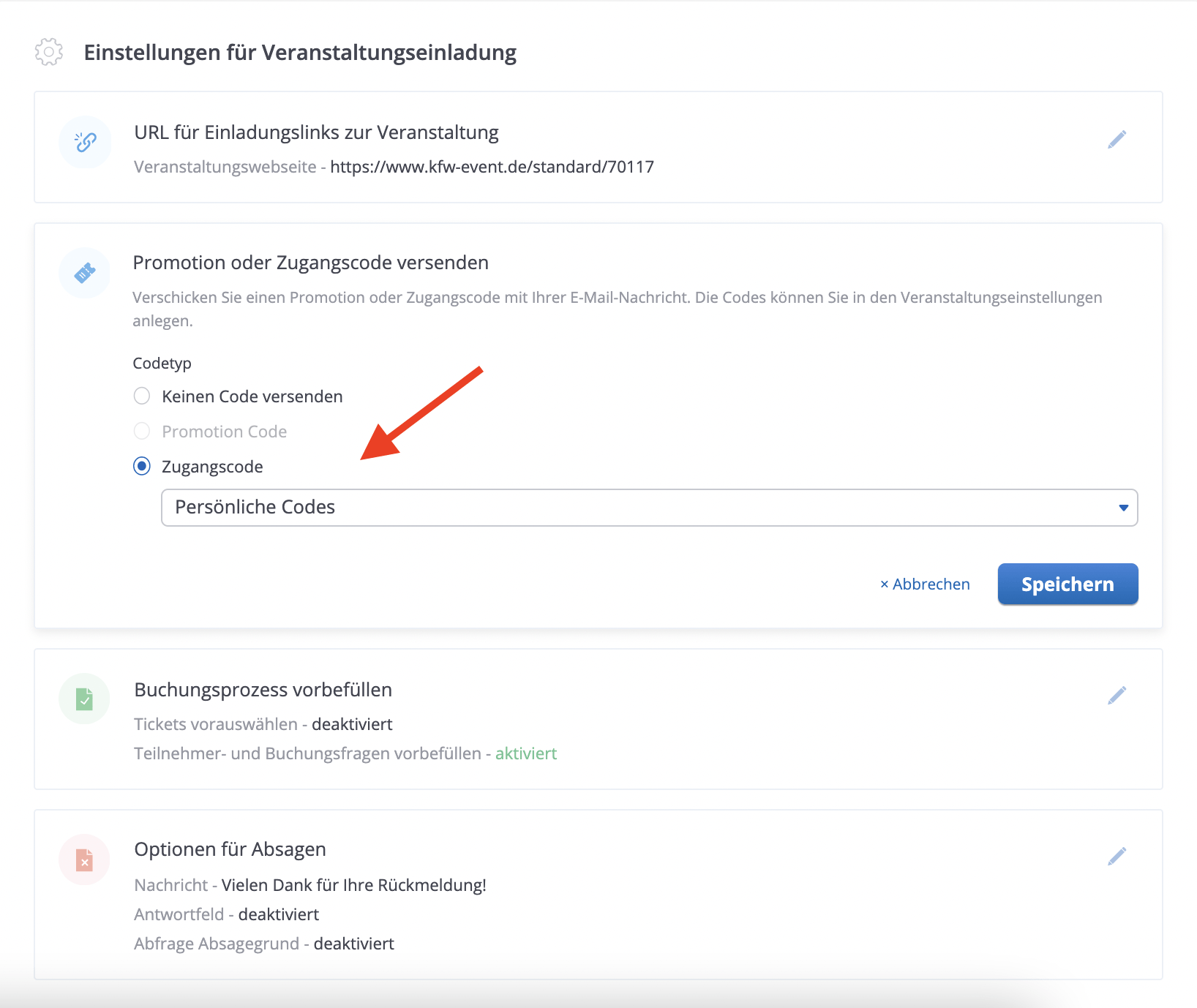This screenshot has width=1197, height=1008.
Task: Select the Promotion Code radio button
Action: [142, 432]
